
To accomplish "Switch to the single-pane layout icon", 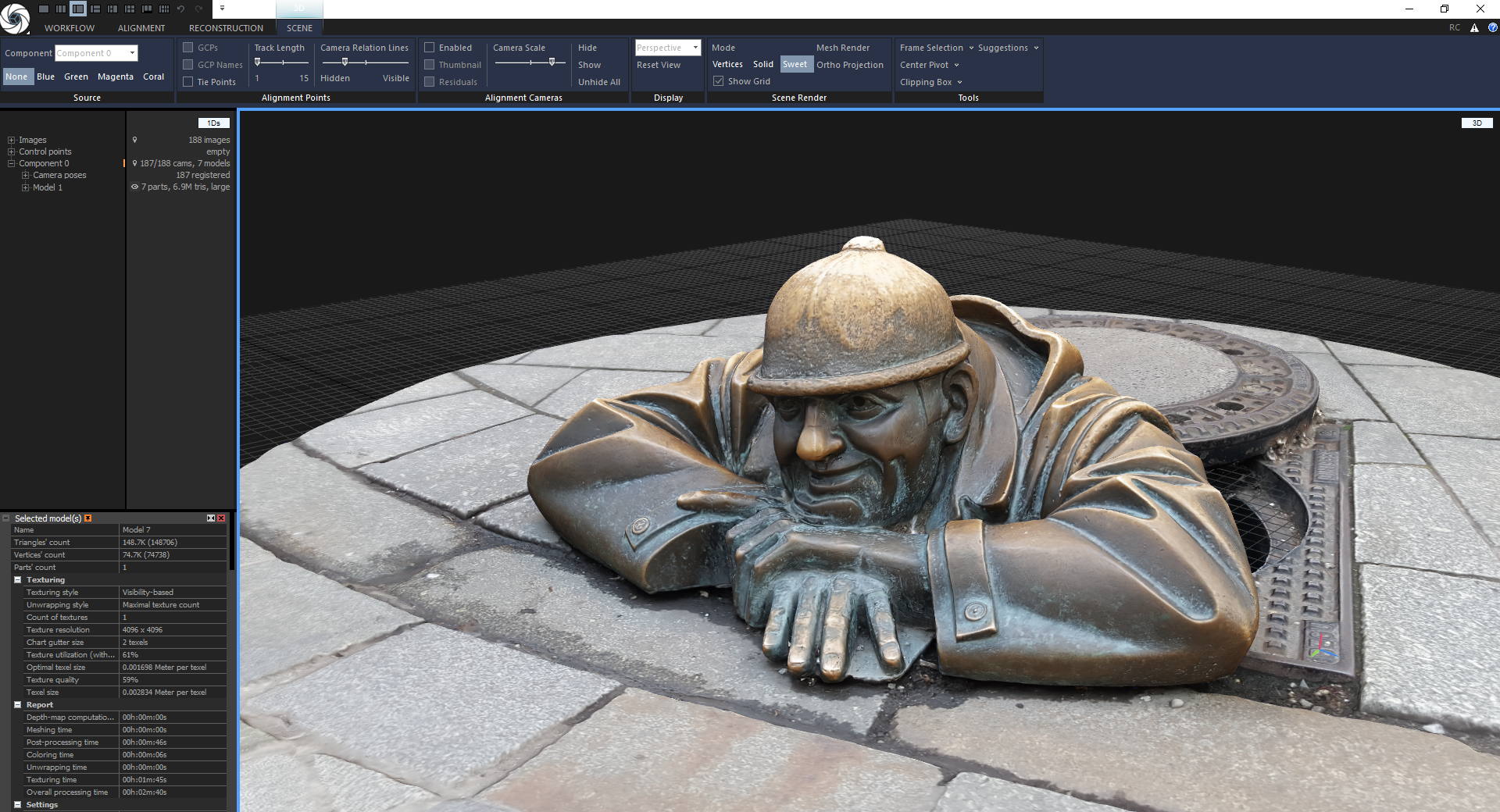I will coord(44,9).
